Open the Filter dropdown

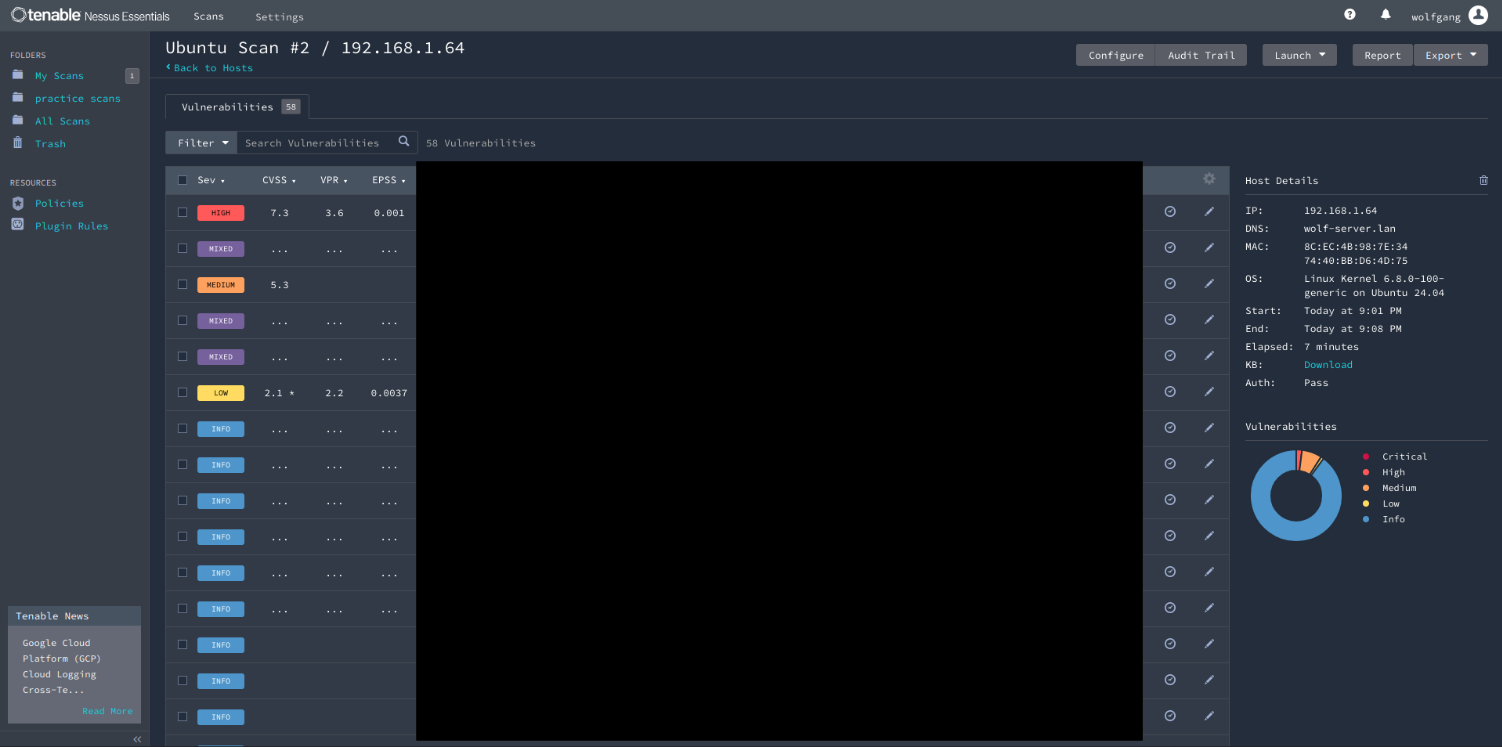pos(202,143)
